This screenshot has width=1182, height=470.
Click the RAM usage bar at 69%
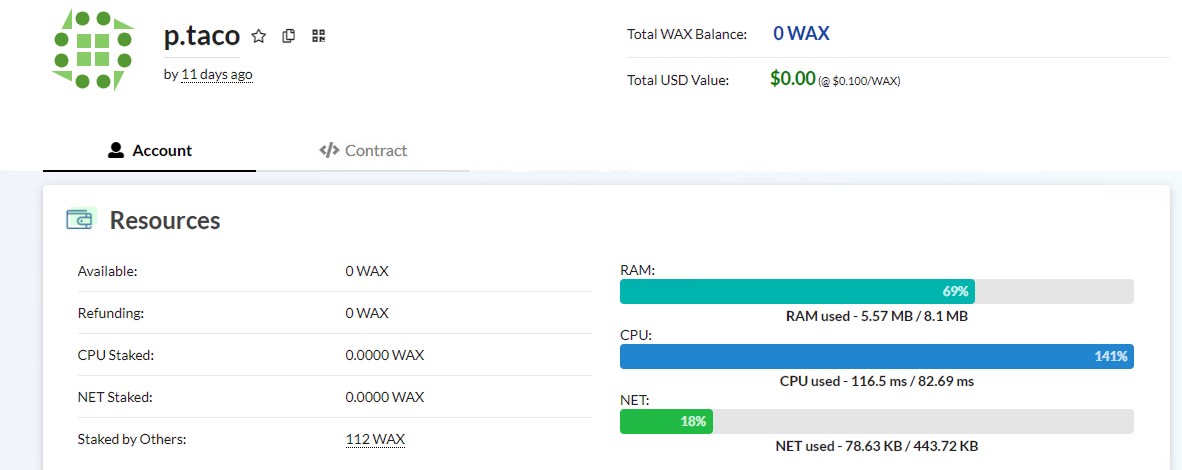(x=877, y=291)
